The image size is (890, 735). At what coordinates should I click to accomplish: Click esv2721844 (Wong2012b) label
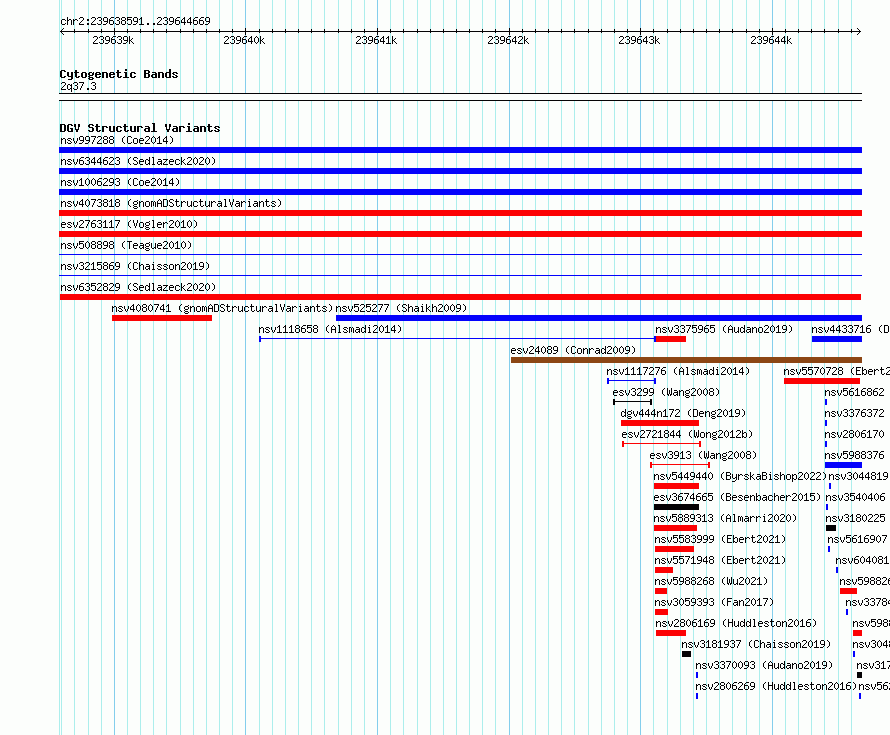click(x=687, y=434)
